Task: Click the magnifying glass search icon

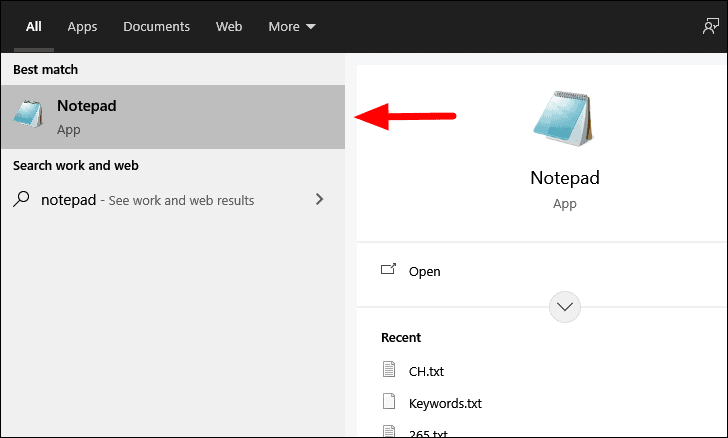Action: click(x=21, y=199)
